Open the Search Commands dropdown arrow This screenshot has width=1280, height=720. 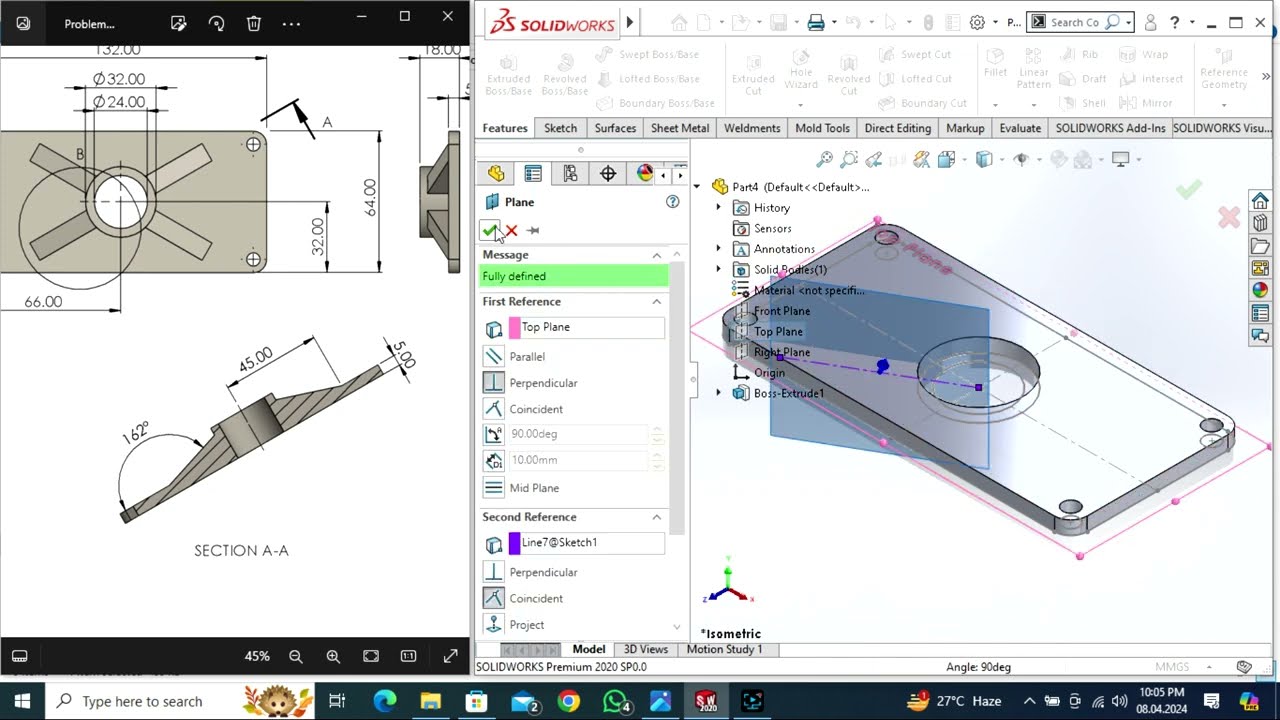(x=1128, y=22)
